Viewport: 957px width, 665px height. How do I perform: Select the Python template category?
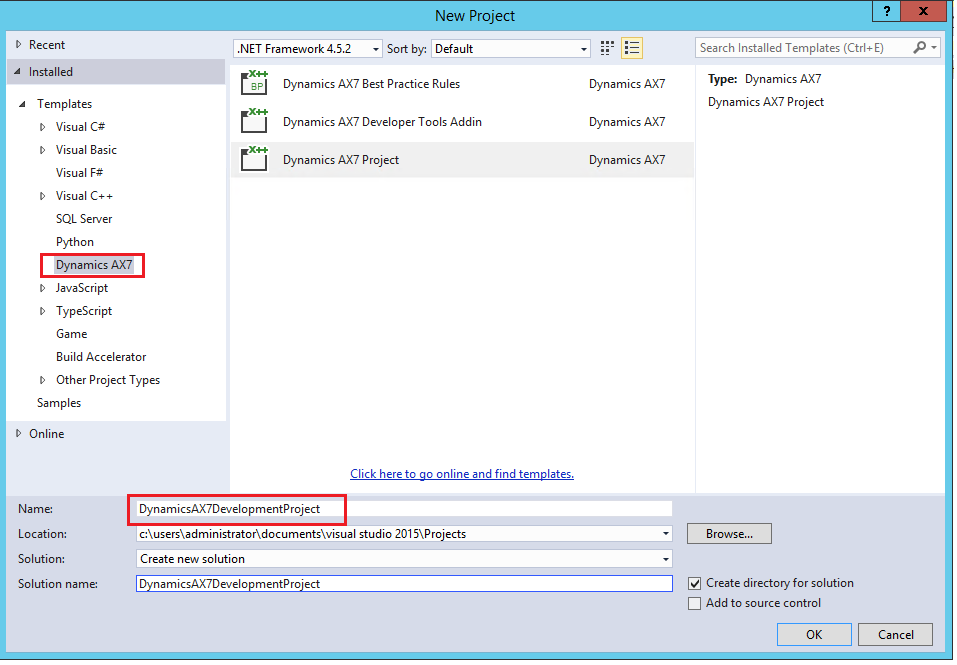[75, 242]
